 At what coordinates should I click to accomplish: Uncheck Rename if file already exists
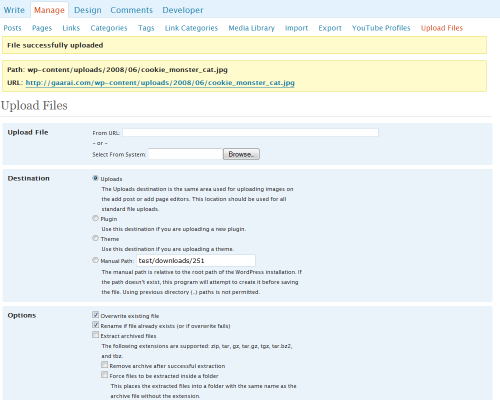(96, 325)
